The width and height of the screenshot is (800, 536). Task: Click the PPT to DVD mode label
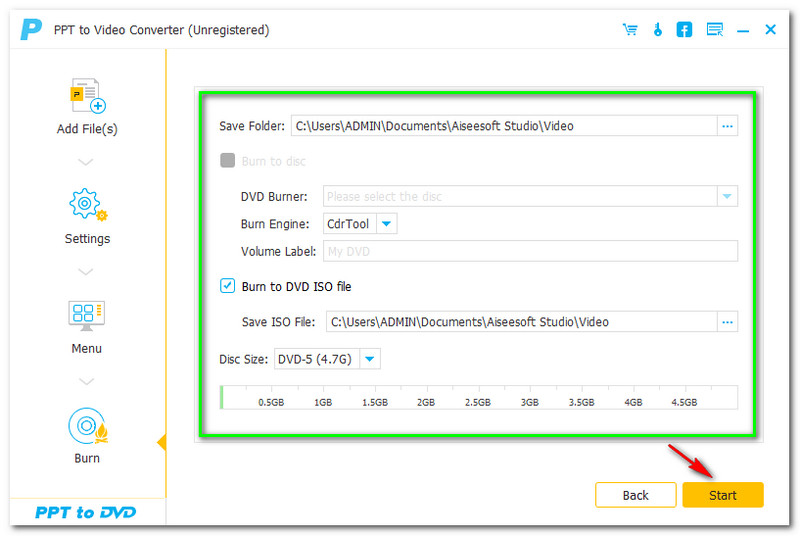(x=86, y=512)
